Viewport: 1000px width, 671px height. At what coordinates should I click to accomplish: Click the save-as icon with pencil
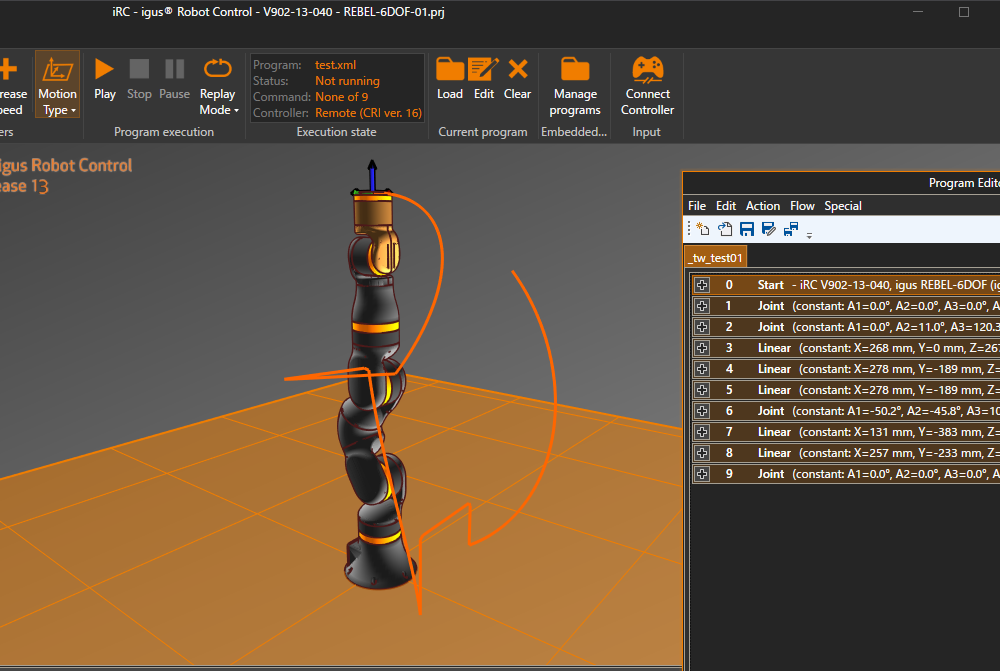[768, 229]
